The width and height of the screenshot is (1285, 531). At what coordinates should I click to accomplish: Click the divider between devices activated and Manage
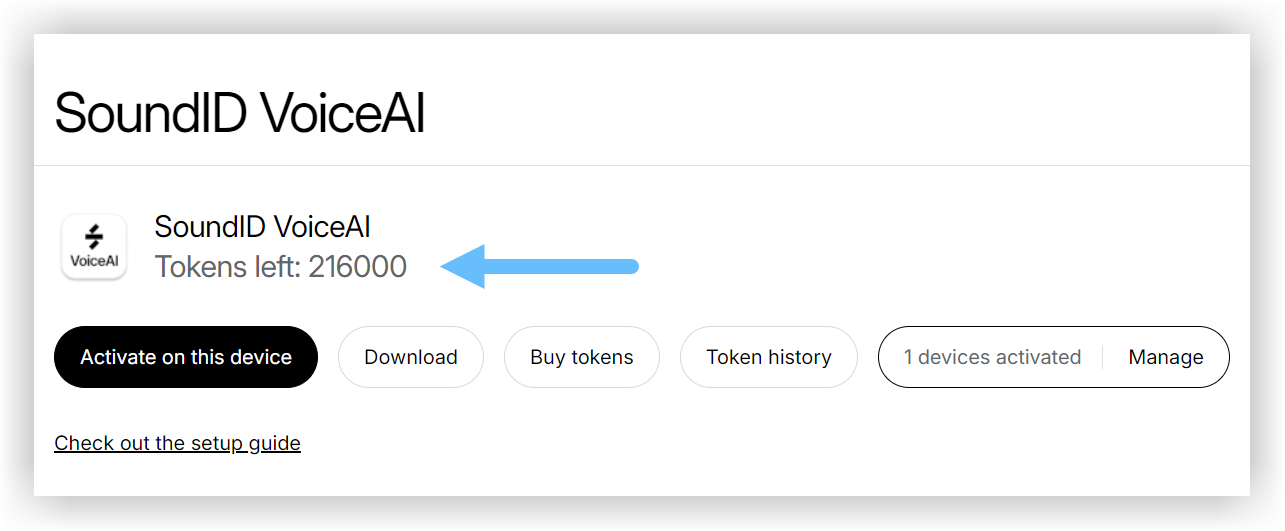point(1103,357)
